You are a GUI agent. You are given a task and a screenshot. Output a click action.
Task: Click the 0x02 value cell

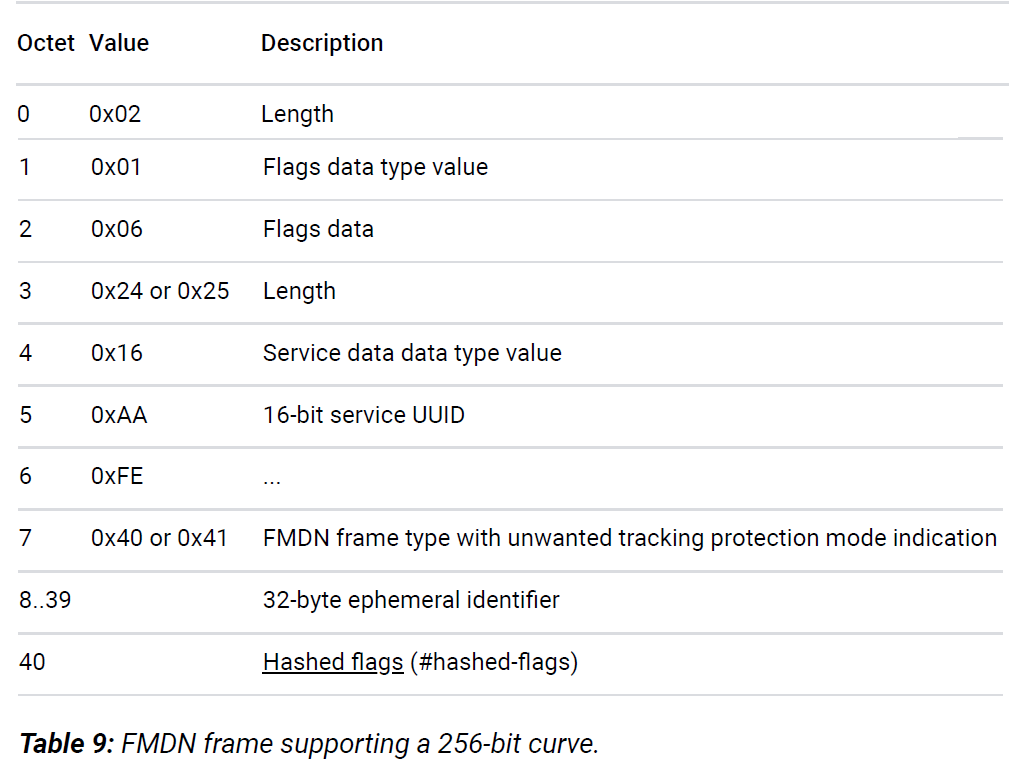115,114
